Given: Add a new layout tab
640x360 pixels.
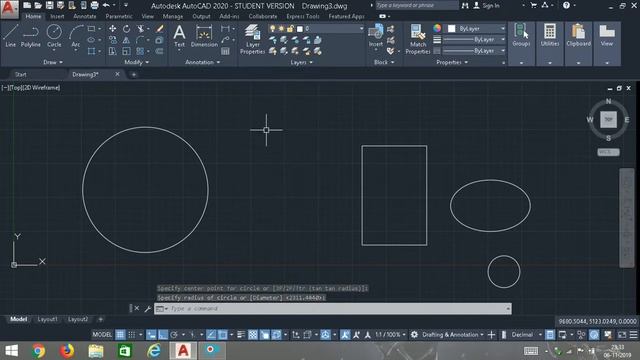Looking at the screenshot, I should click(100, 319).
